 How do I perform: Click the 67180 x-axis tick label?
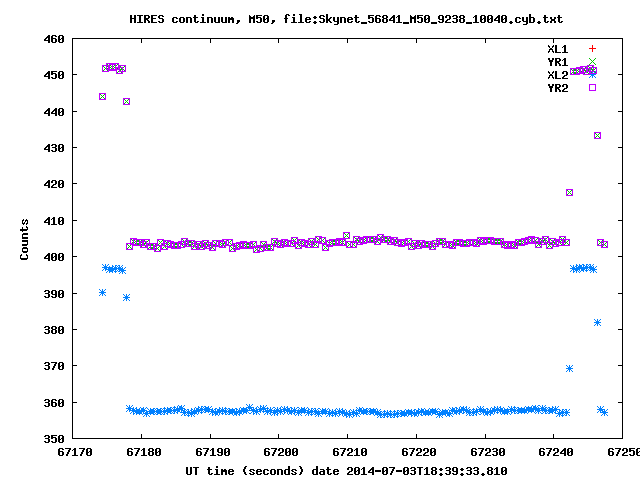144,452
